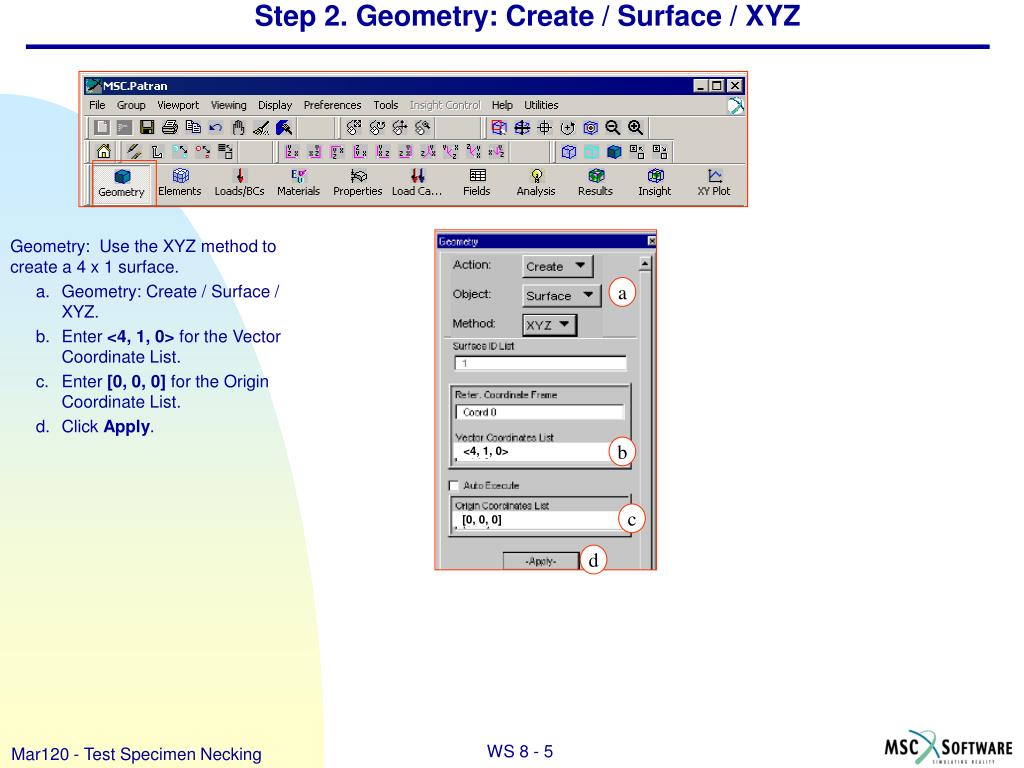Open the Loads/BCs application
The image size is (1024, 768).
pos(240,183)
